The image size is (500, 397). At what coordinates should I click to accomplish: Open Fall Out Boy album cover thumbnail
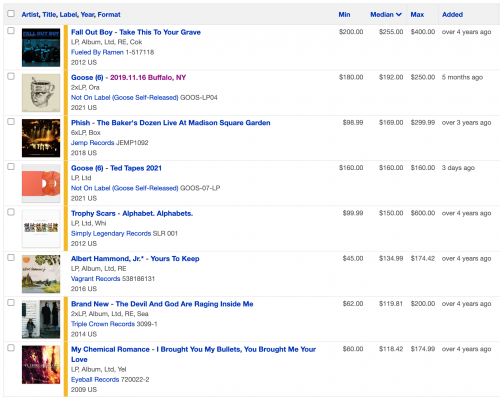(x=41, y=47)
